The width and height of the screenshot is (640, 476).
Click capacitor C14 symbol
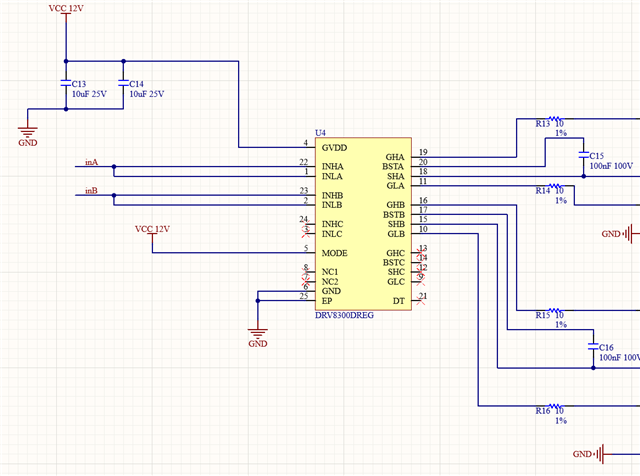tap(123, 83)
